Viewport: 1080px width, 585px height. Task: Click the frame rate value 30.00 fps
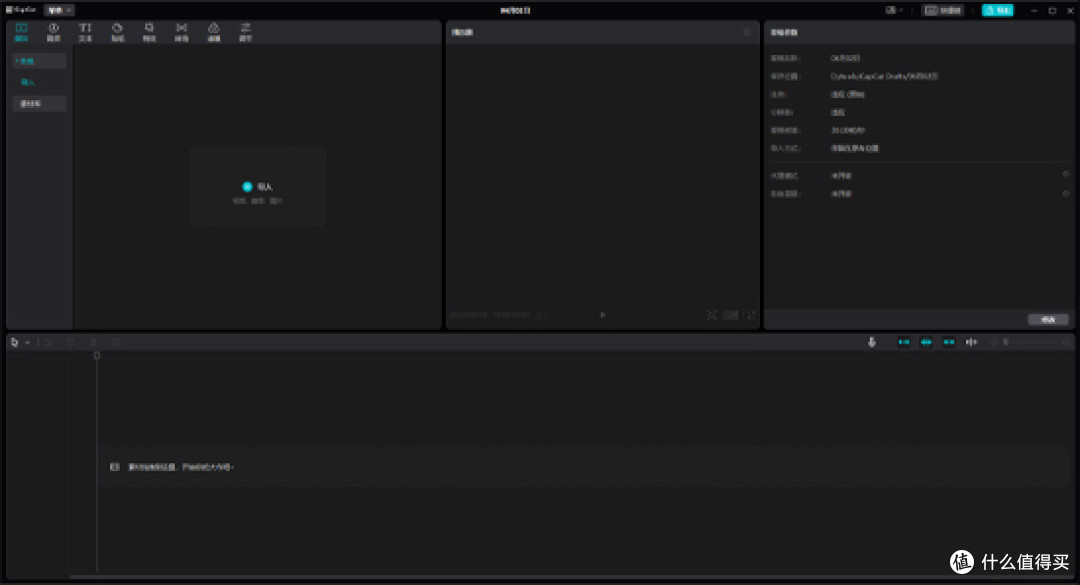[x=848, y=130]
